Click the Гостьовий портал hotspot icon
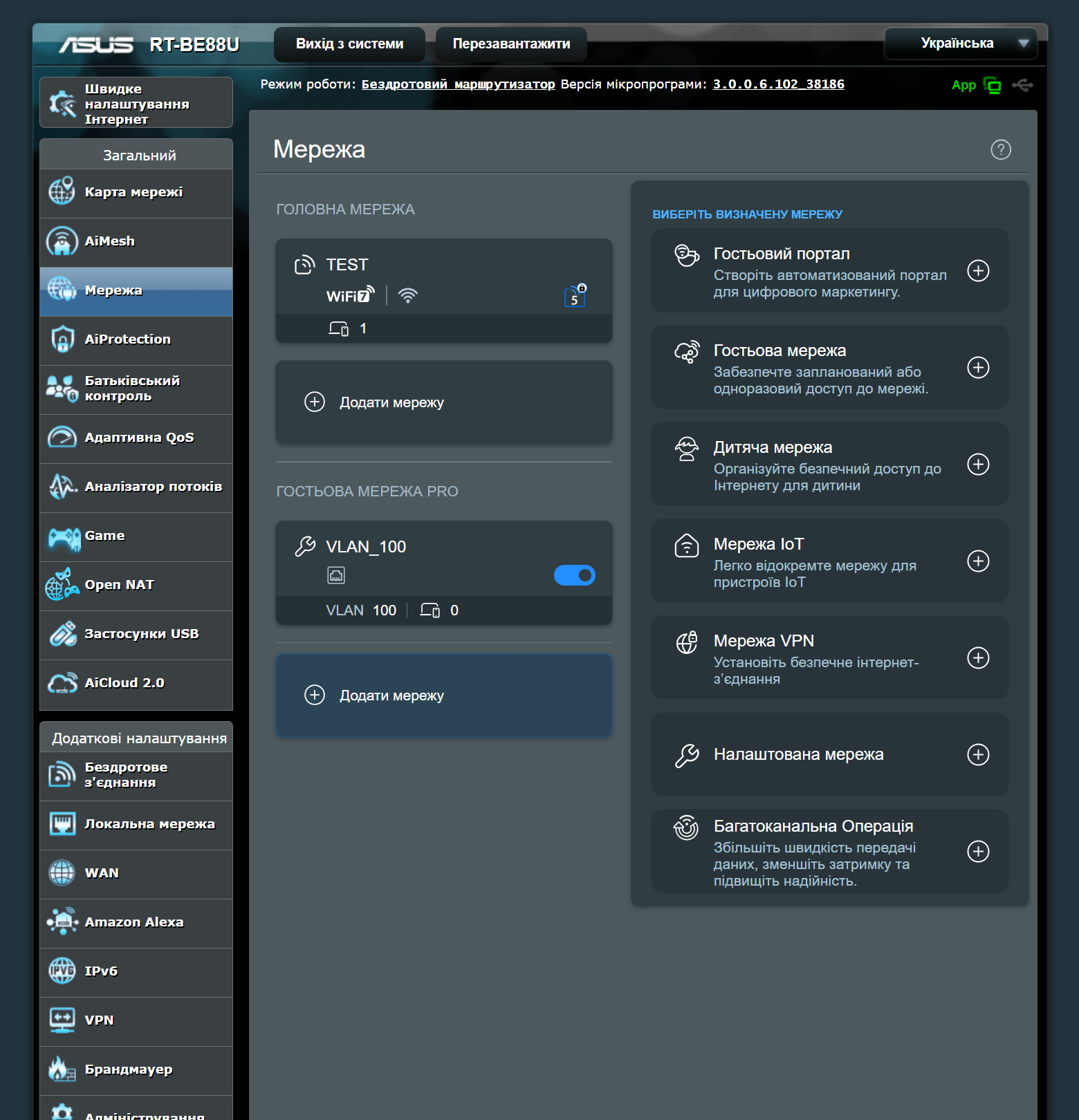 pos(687,255)
